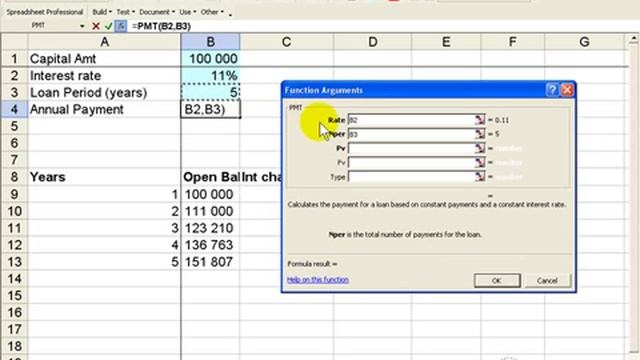Screen dimensions: 640x360
Task: Click into the Nper input field
Action: pyautogui.click(x=411, y=134)
